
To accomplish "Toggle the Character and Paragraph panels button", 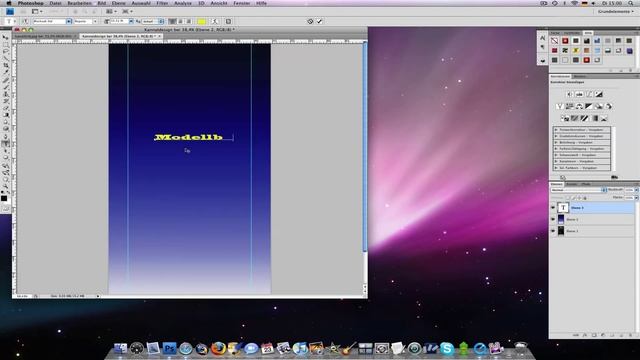I will pos(228,21).
